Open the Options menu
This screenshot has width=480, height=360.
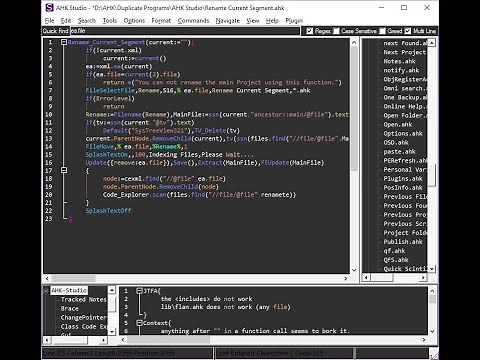point(134,21)
